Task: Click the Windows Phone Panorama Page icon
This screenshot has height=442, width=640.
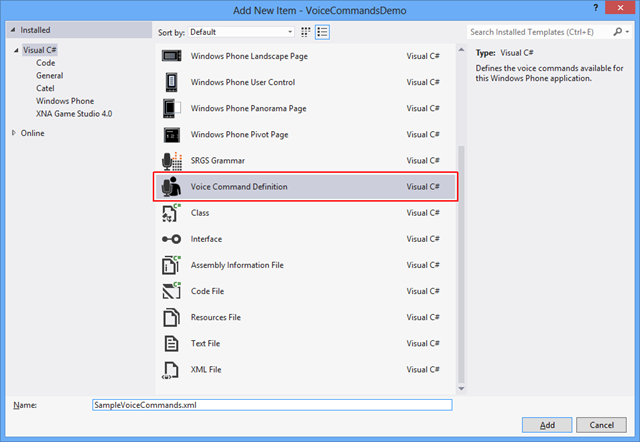Action: pyautogui.click(x=170, y=107)
